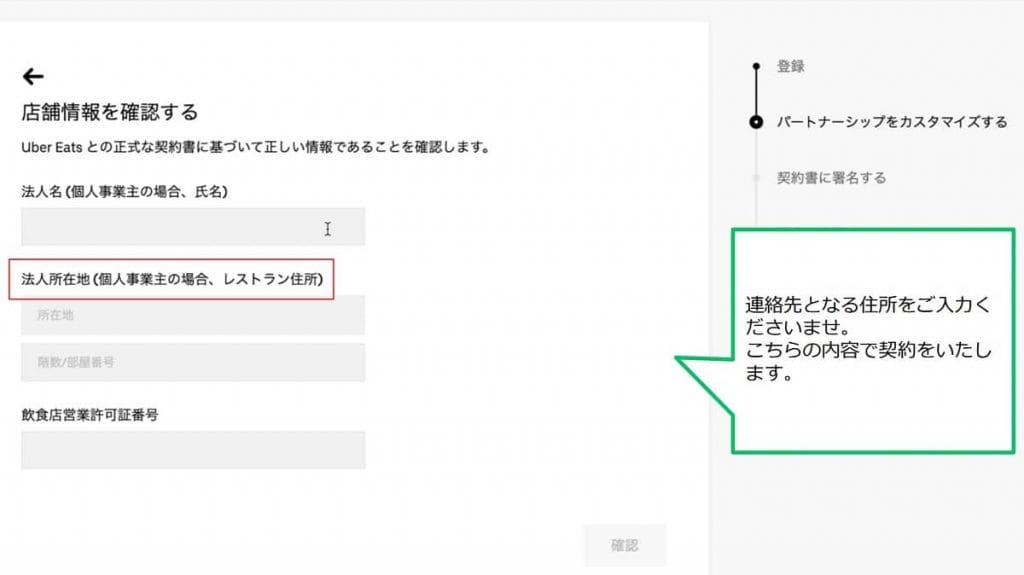Click the 法人所在地 field label
Image resolution: width=1024 pixels, height=575 pixels.
click(172, 279)
